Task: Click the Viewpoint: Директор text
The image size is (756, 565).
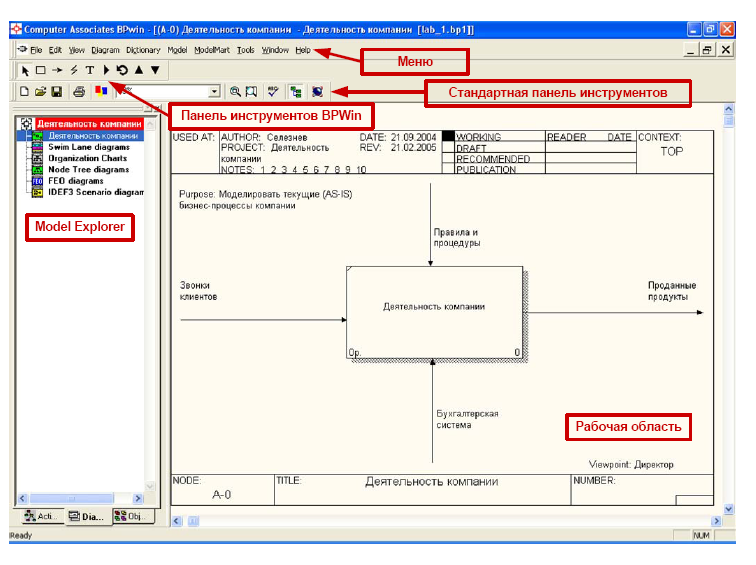Action: [x=631, y=464]
